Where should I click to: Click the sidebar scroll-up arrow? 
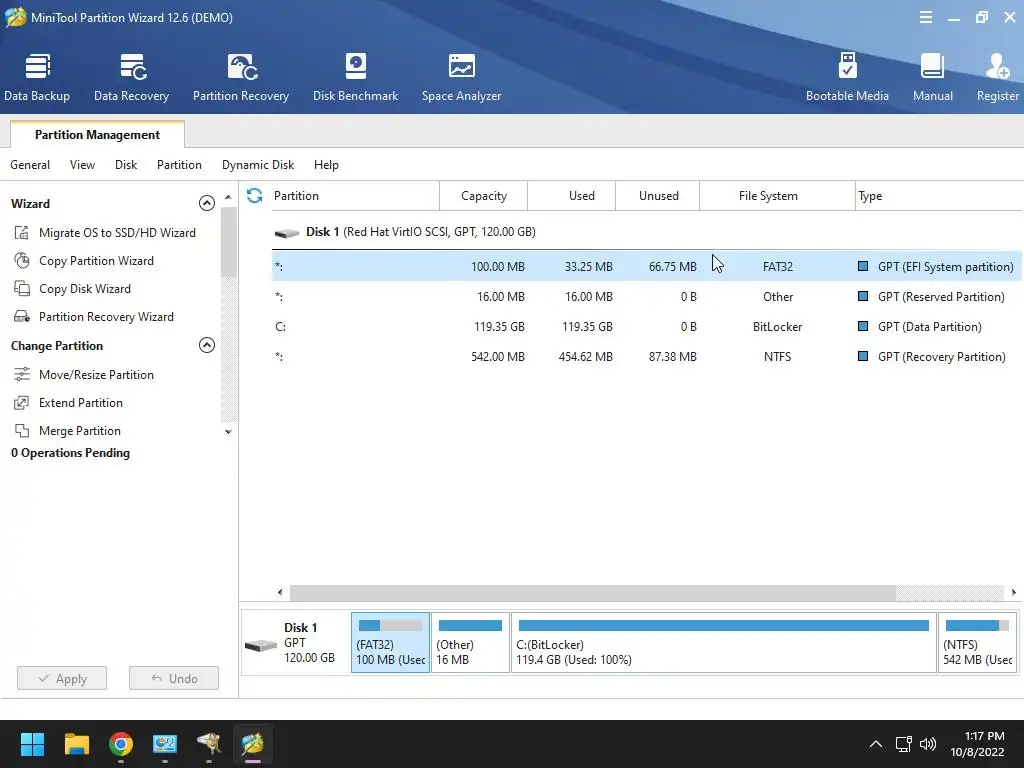(x=228, y=197)
